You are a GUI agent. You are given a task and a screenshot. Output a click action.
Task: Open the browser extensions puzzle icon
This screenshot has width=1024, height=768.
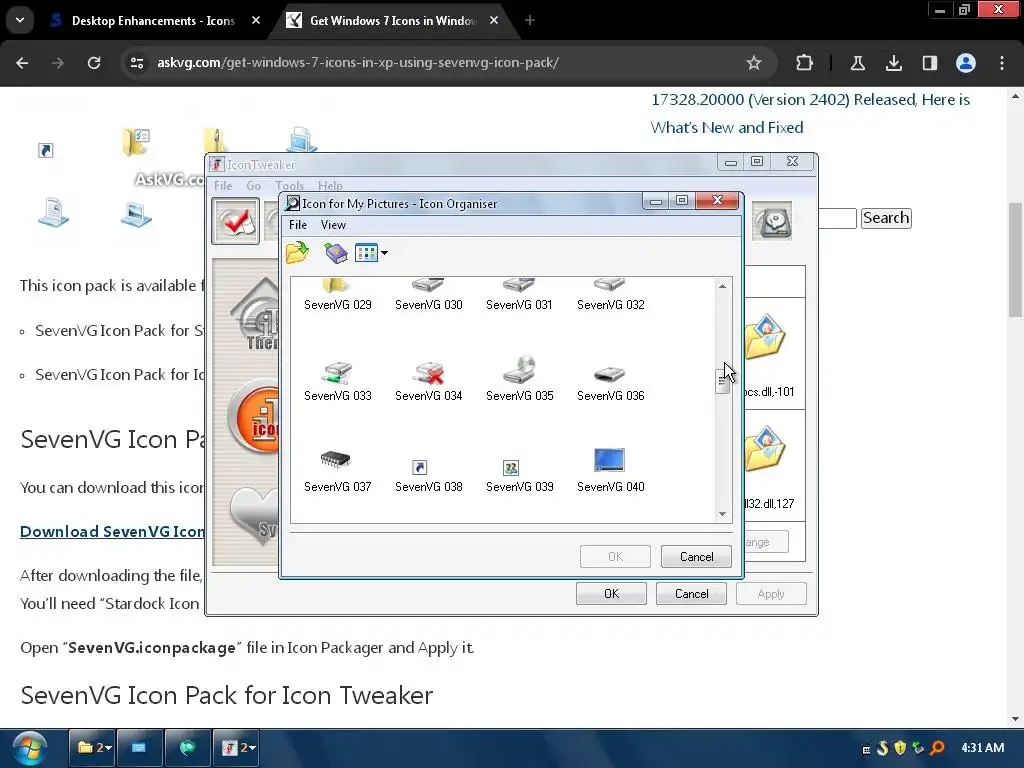(x=805, y=63)
